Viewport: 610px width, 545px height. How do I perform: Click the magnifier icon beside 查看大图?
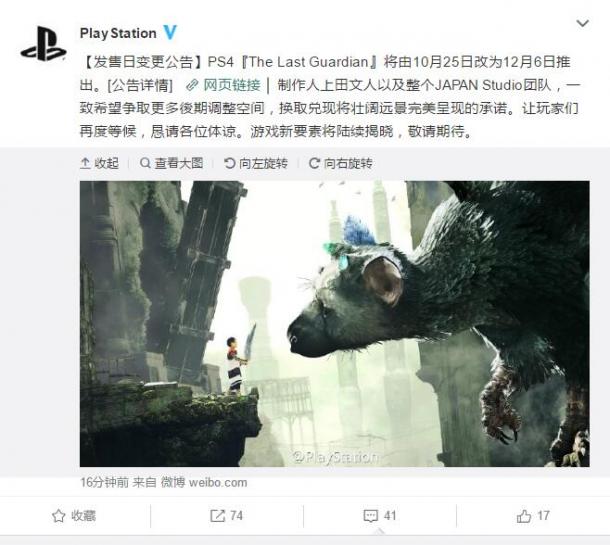pos(145,163)
